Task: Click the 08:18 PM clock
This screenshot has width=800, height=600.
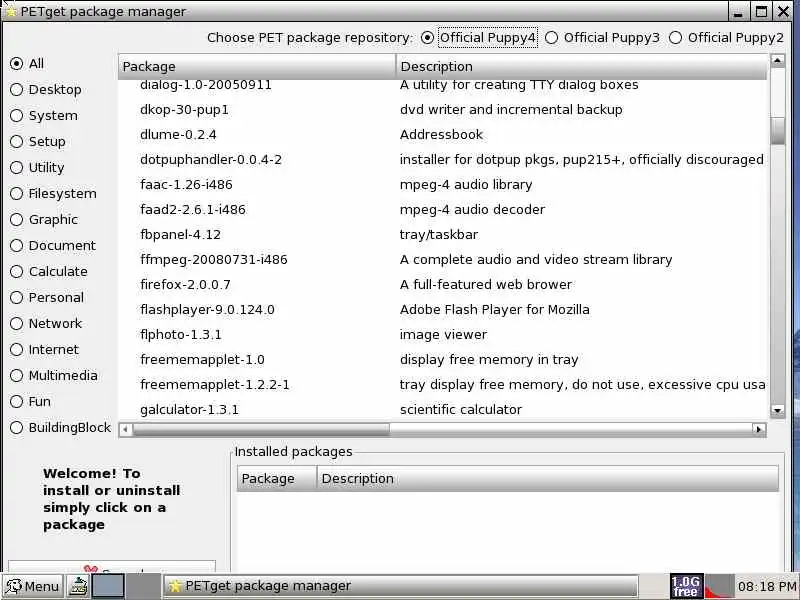Action: [x=767, y=586]
